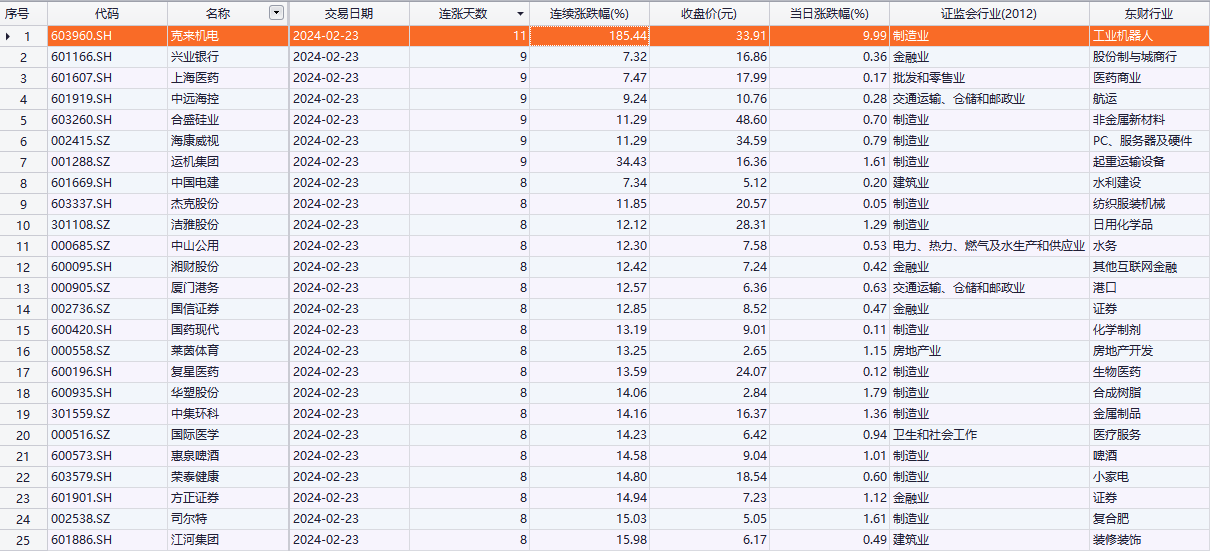
Task: Click the 交易日期 column header
Action: (x=349, y=14)
